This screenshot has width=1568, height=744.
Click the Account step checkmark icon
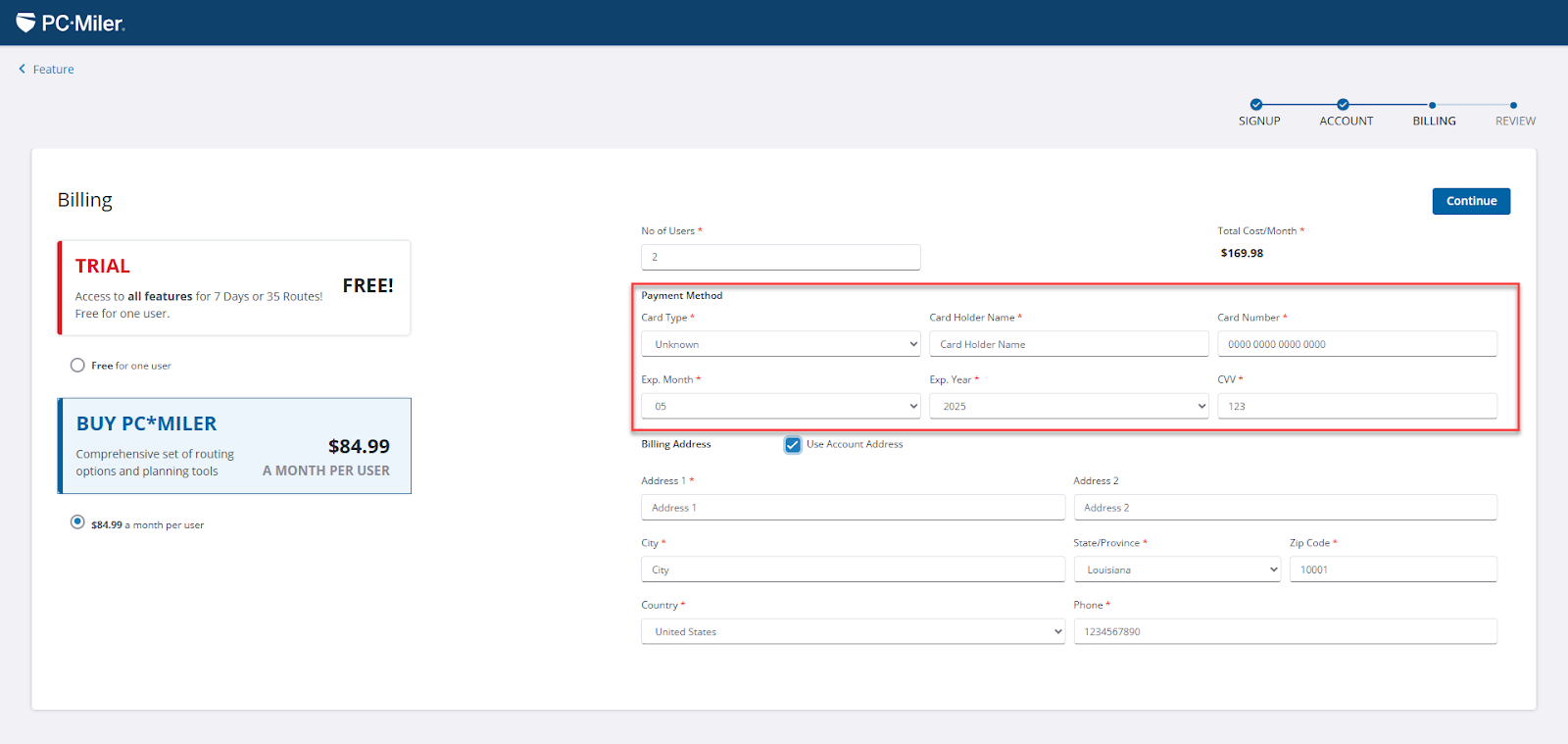pos(1343,105)
